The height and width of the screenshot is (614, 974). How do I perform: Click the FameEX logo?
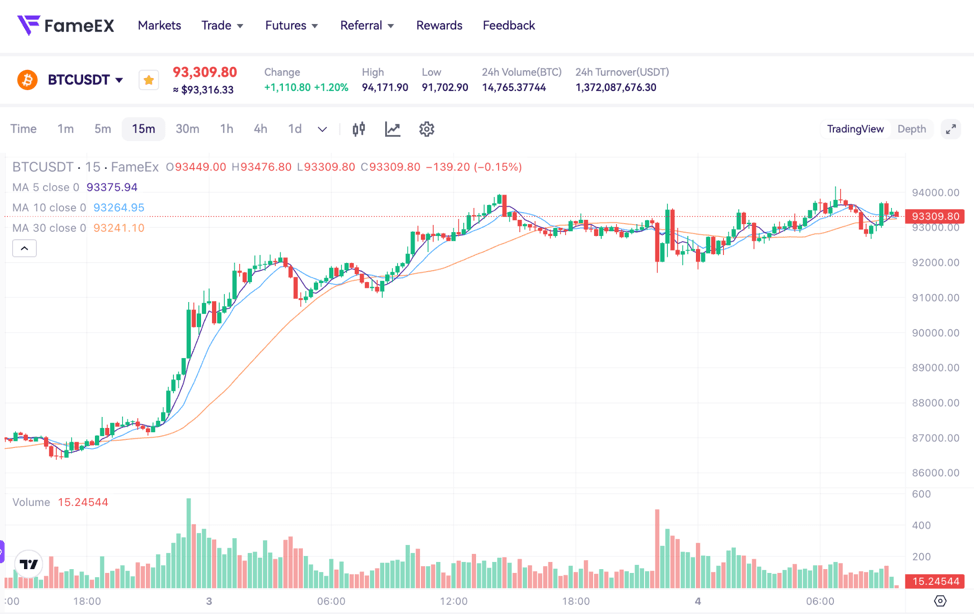[66, 24]
